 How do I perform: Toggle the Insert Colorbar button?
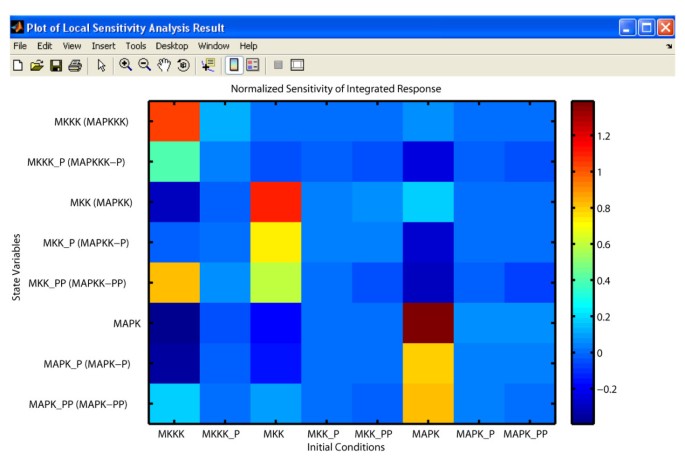(234, 65)
